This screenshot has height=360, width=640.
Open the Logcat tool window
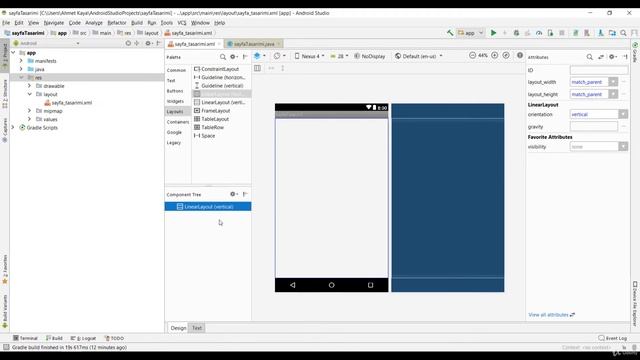pyautogui.click(x=83, y=338)
